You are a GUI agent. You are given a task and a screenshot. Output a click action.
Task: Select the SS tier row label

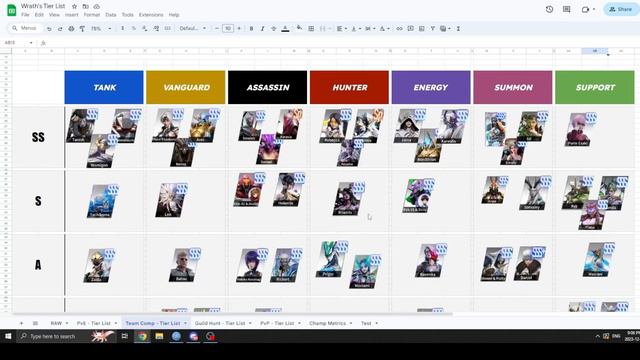(38, 137)
